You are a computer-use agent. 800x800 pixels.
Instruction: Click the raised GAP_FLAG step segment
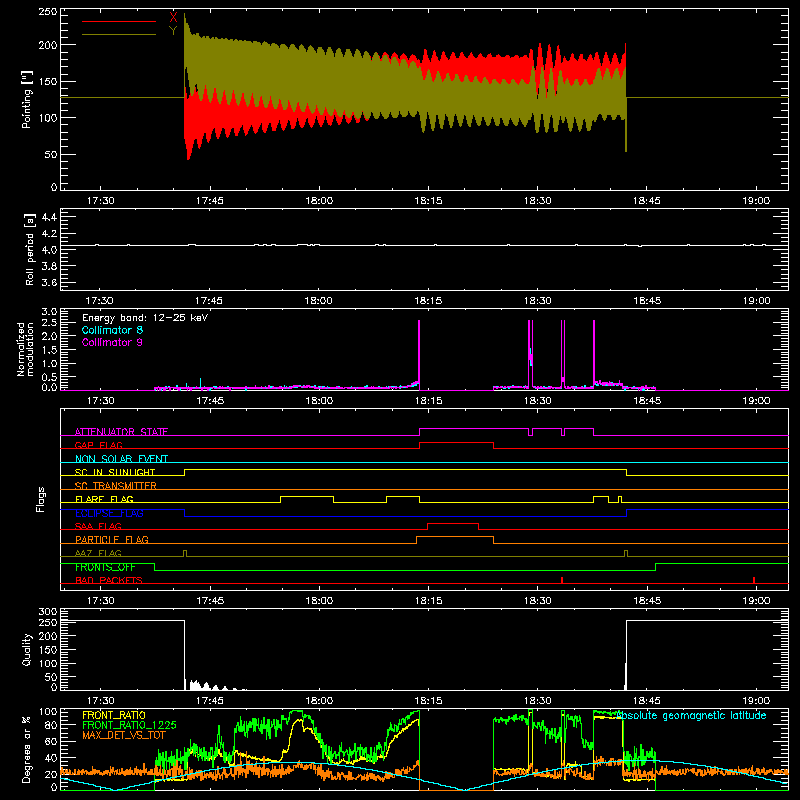[457, 443]
